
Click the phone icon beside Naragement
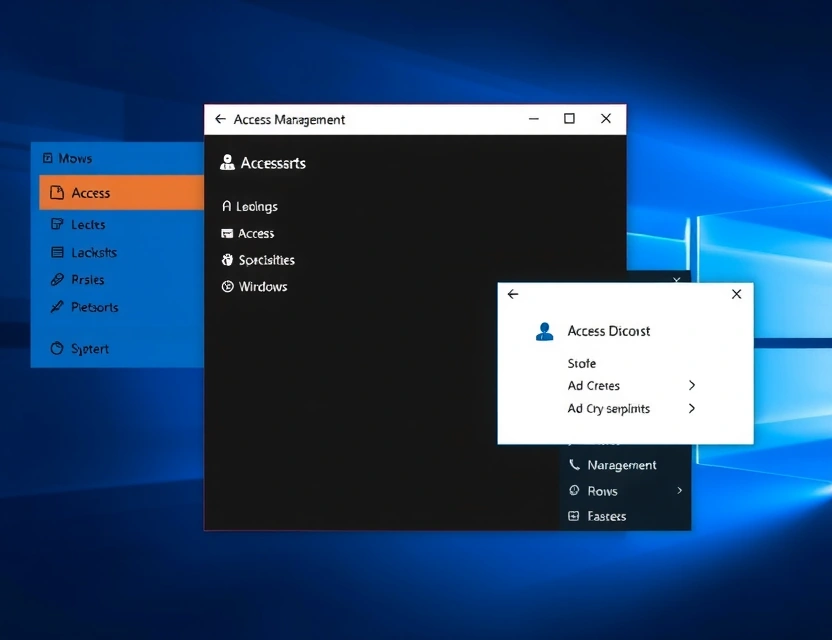tap(574, 465)
